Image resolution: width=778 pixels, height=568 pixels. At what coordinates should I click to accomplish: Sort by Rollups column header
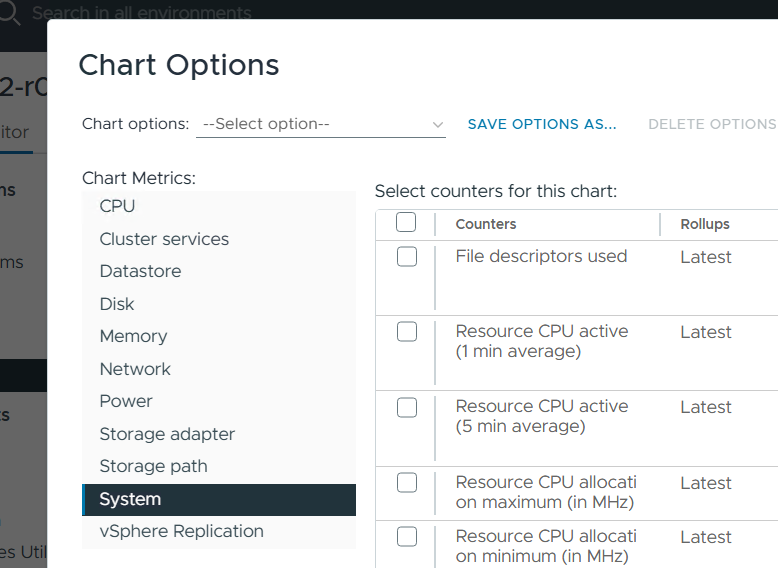[x=705, y=224]
